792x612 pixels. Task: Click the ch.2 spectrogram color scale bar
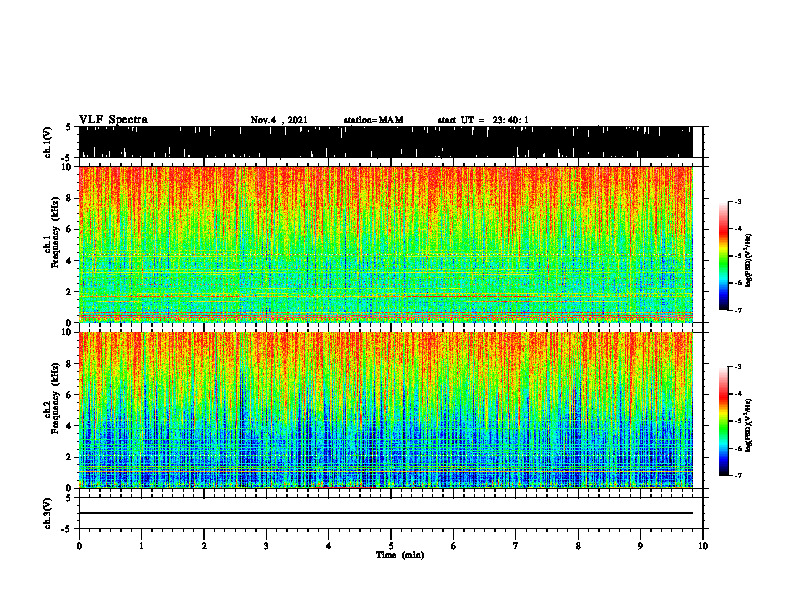point(724,421)
